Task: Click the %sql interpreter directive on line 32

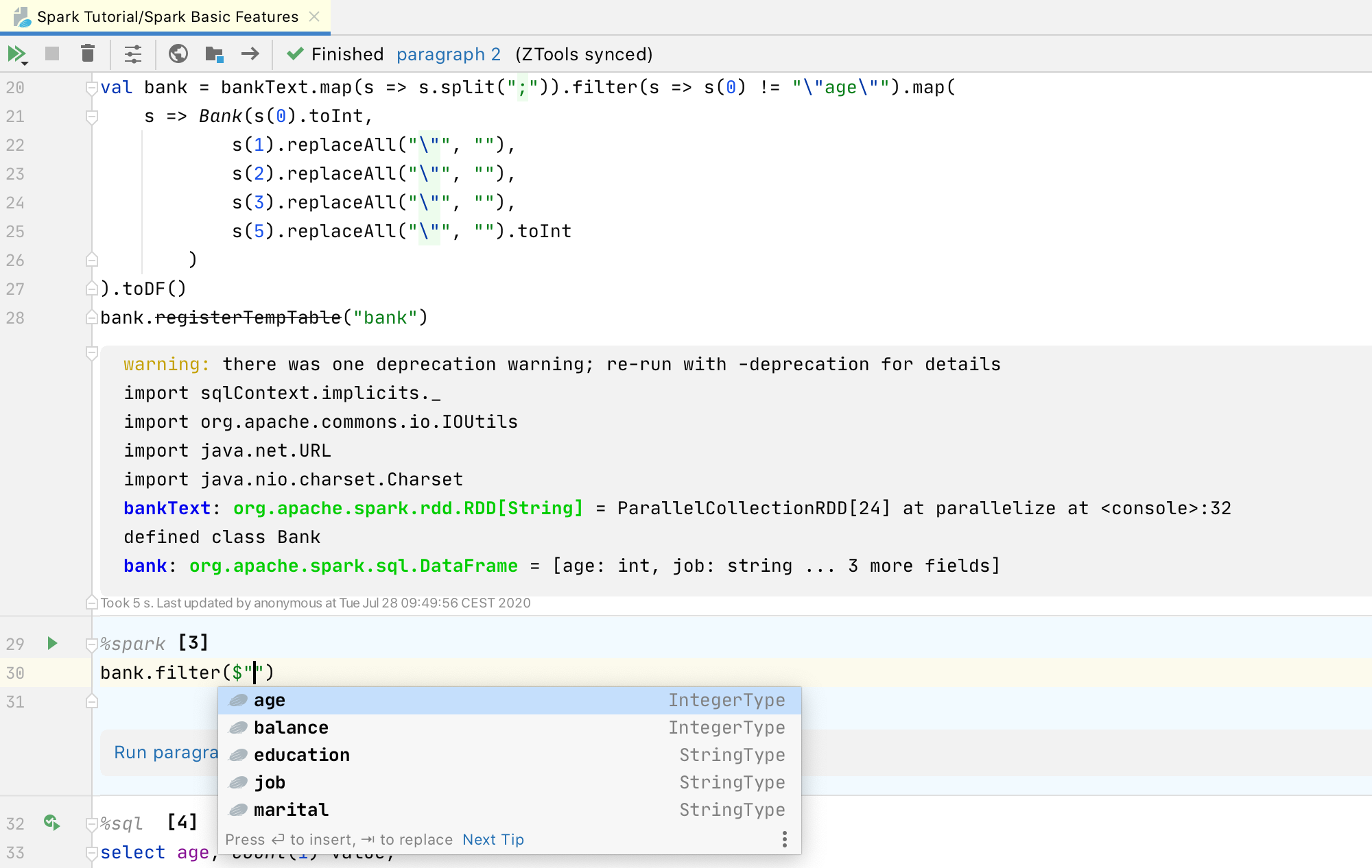Action: 121,823
